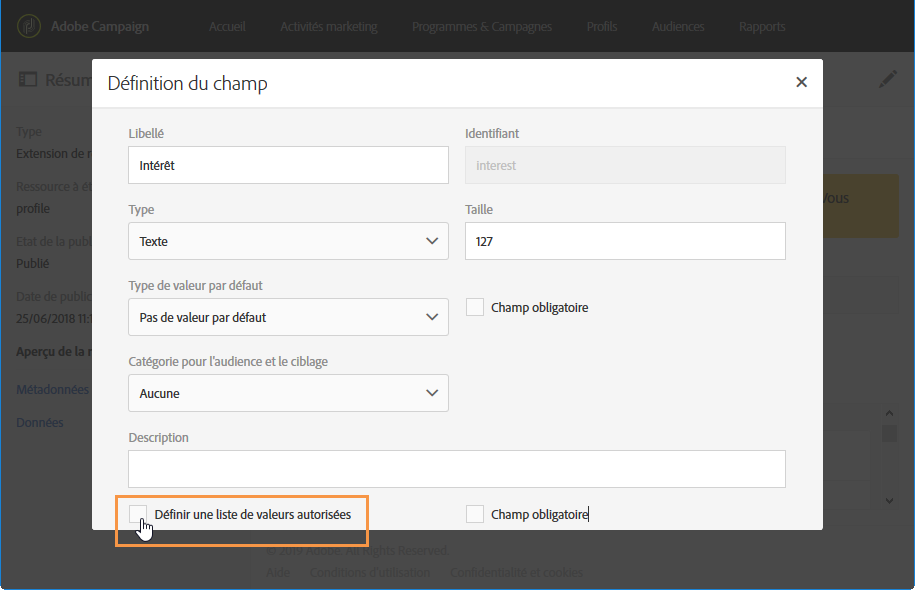Click the pencil edit icon
The width and height of the screenshot is (915, 590).
pyautogui.click(x=888, y=80)
